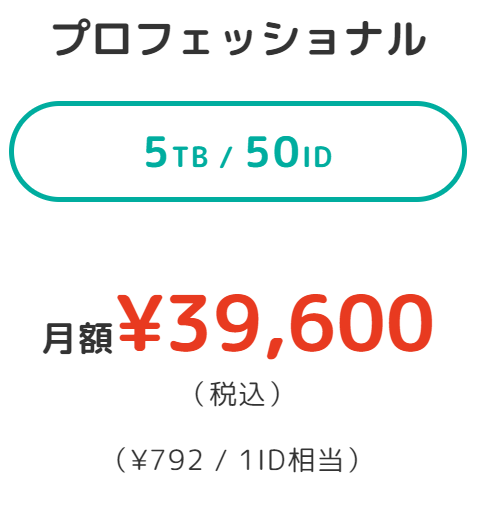Image resolution: width=479 pixels, height=509 pixels.
Task: Select the teal 5TB / 50ID pill badge
Action: (x=238, y=151)
